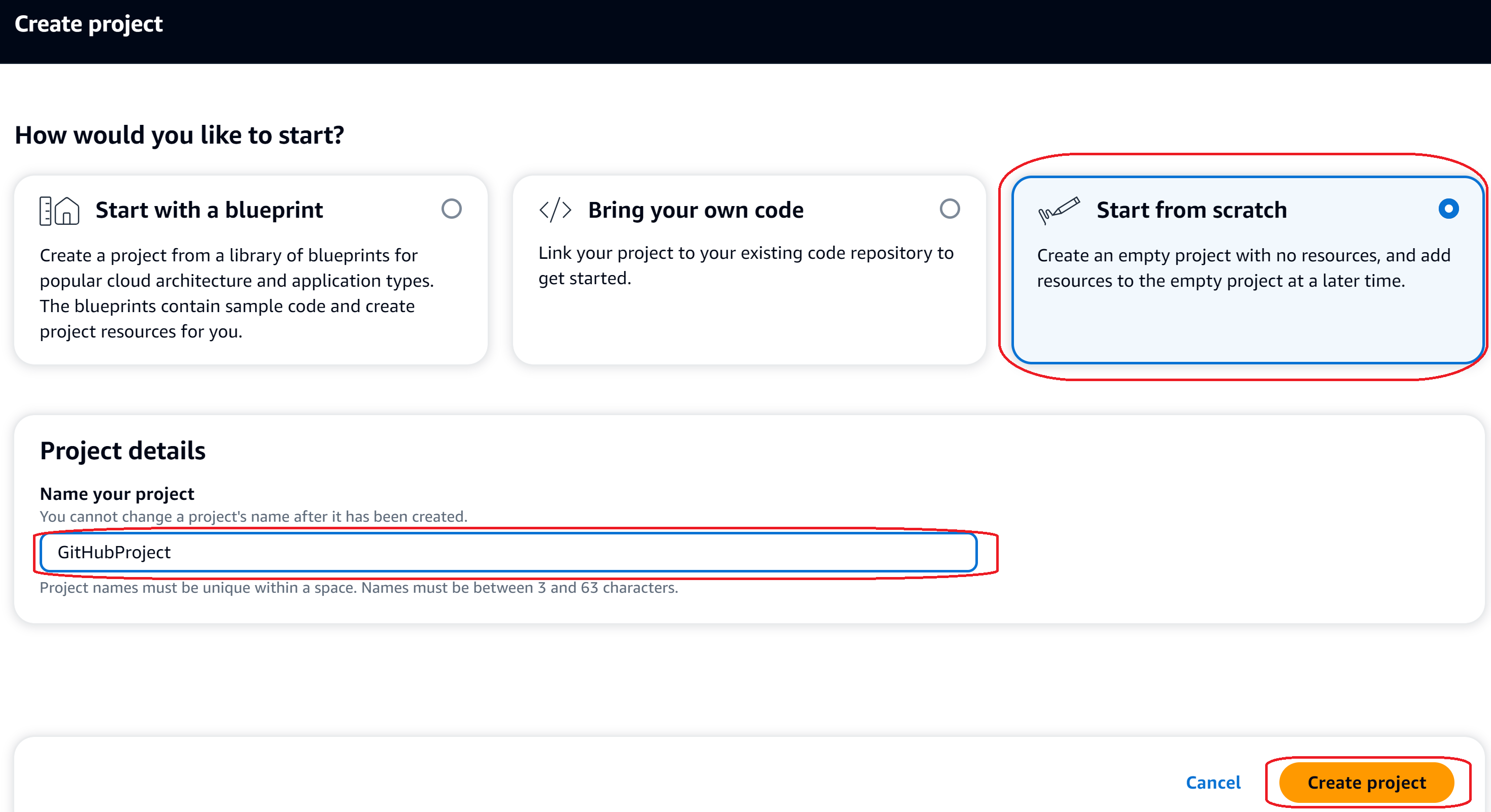Click the Name your project label

[117, 494]
